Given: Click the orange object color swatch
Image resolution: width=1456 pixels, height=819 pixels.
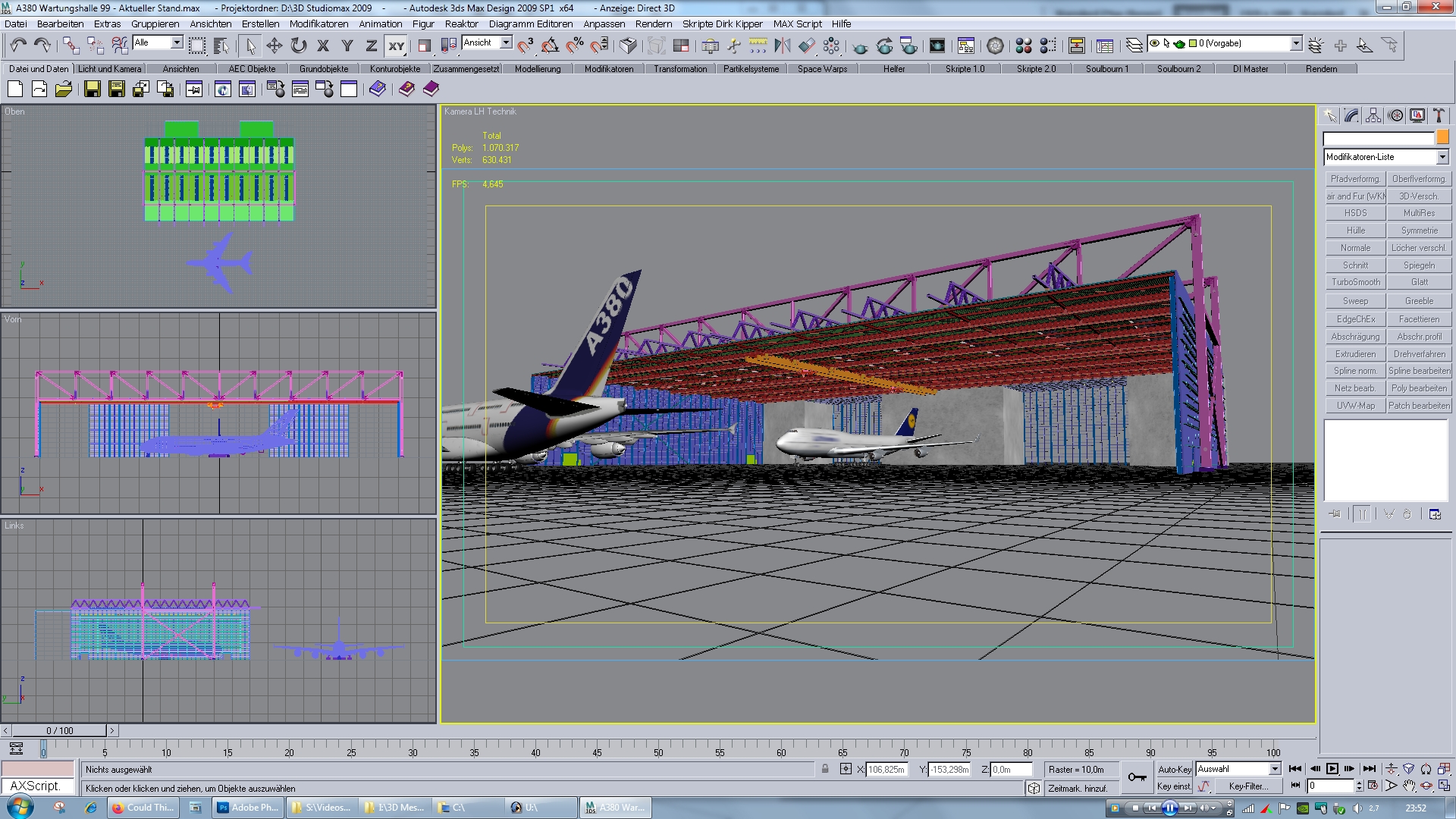Looking at the screenshot, I should coord(1442,138).
